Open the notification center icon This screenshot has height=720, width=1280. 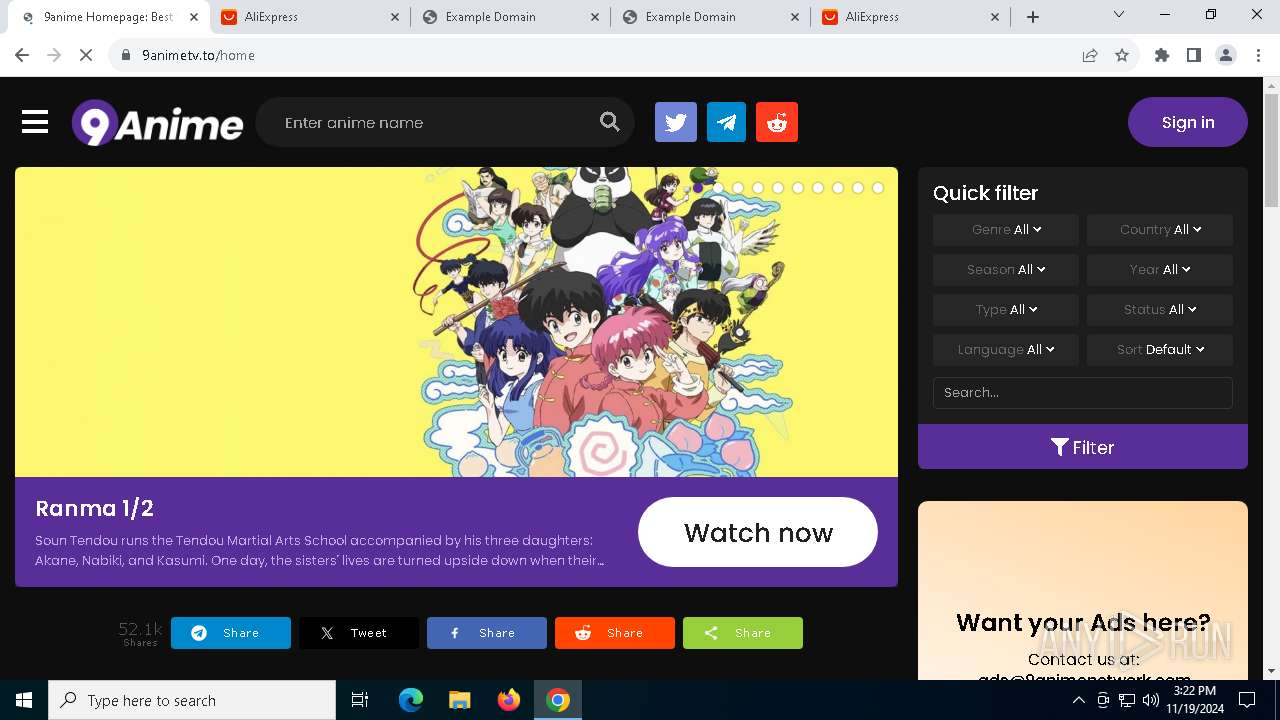pyautogui.click(x=1247, y=700)
